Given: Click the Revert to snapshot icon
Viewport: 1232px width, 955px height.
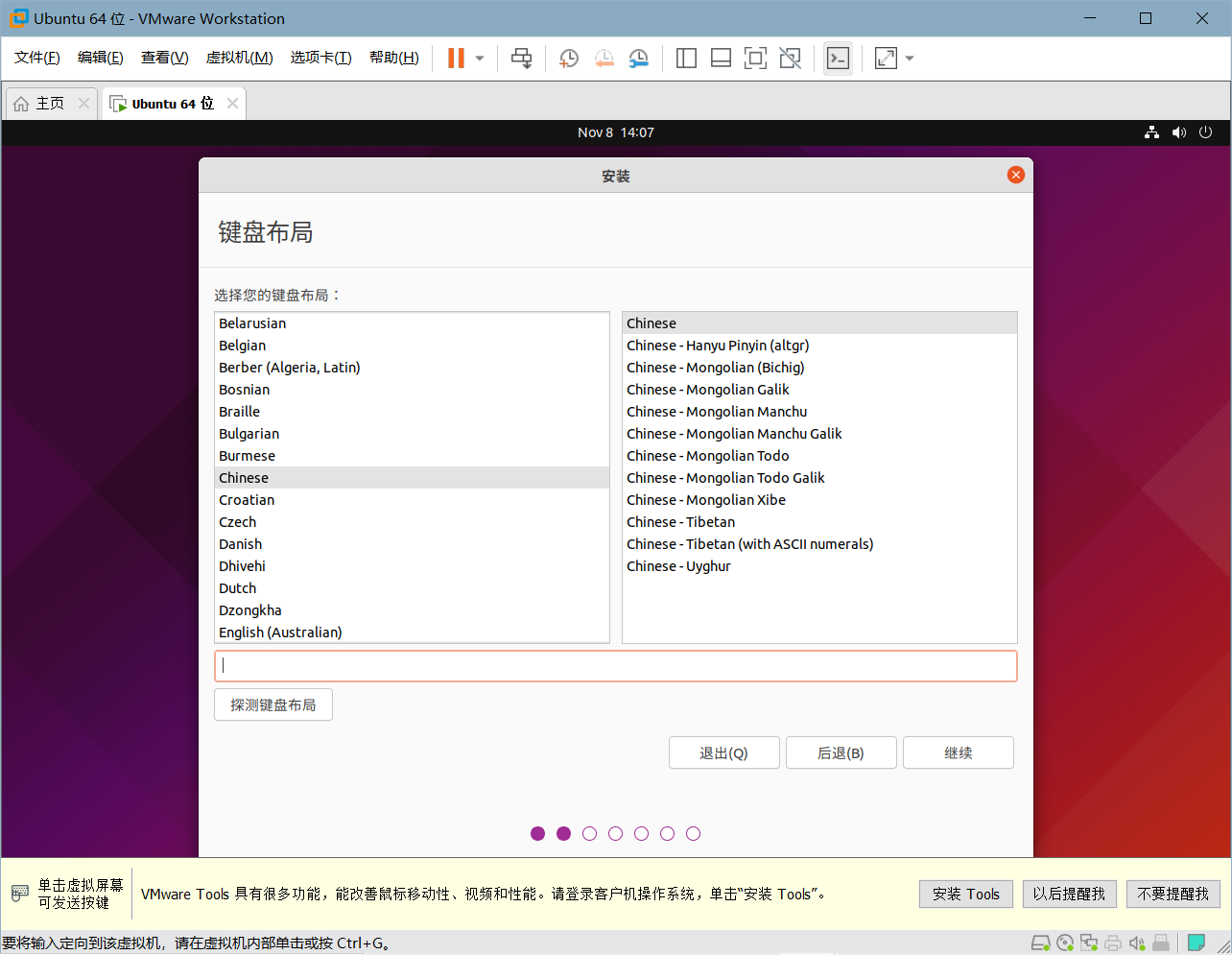Looking at the screenshot, I should (604, 59).
